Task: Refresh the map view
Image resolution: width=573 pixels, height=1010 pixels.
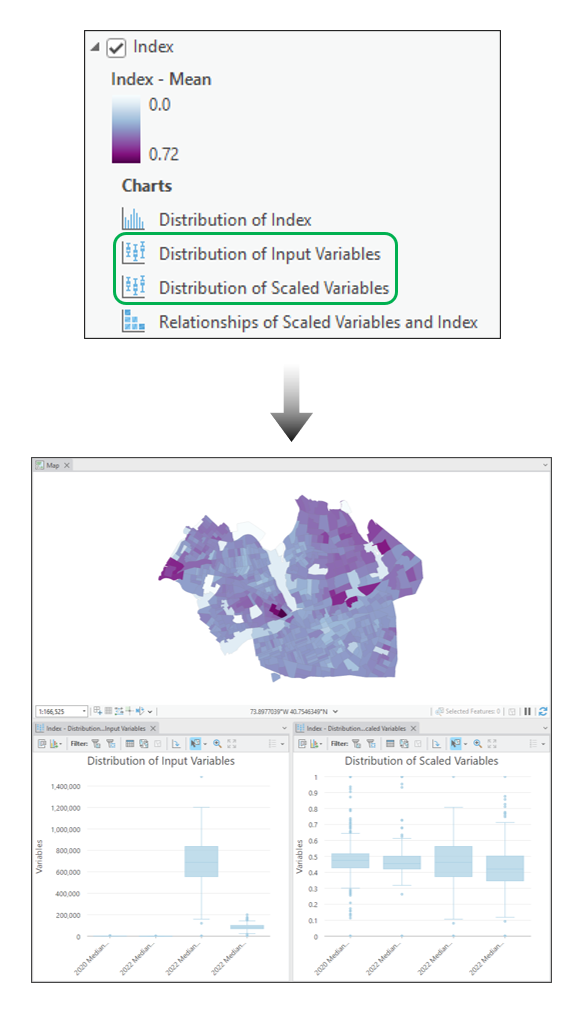Action: pyautogui.click(x=543, y=711)
